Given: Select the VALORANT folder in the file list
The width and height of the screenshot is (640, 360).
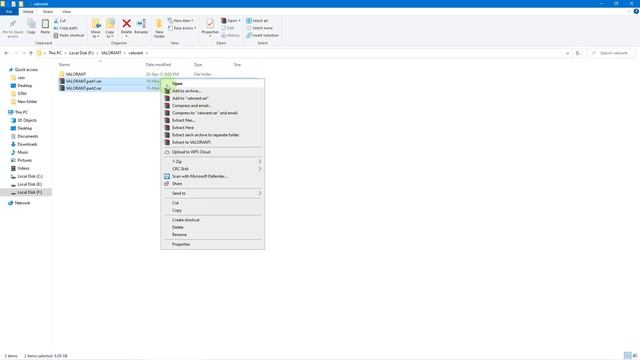Looking at the screenshot, I should click(x=76, y=74).
